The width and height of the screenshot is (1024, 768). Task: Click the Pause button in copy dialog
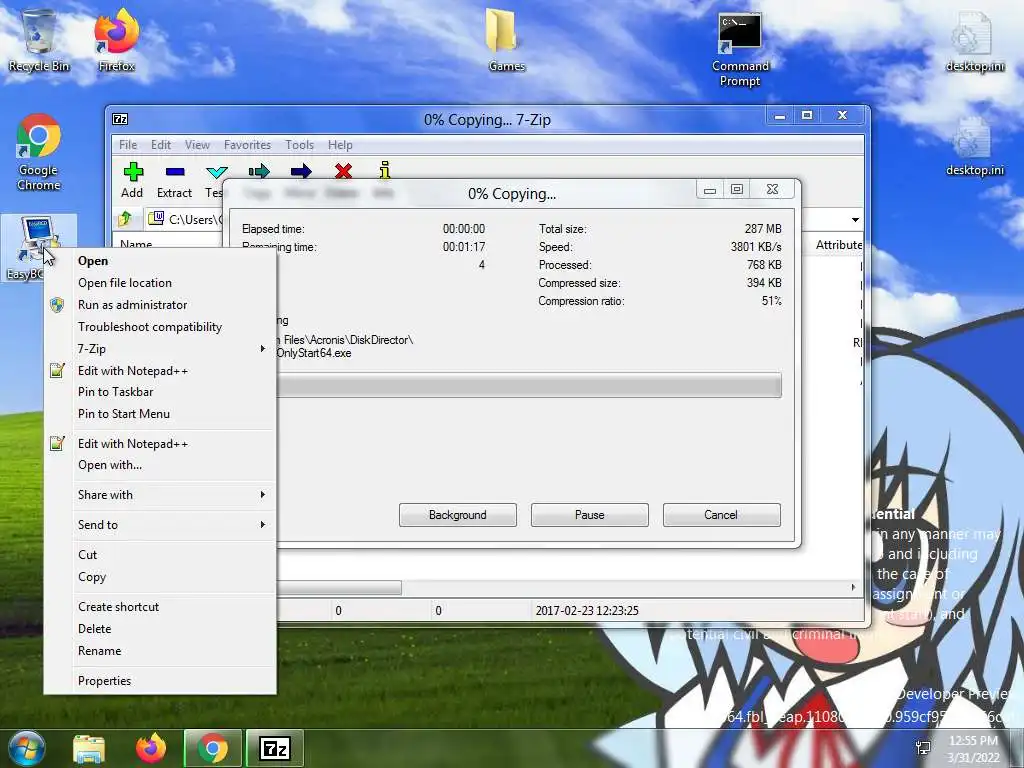[590, 515]
